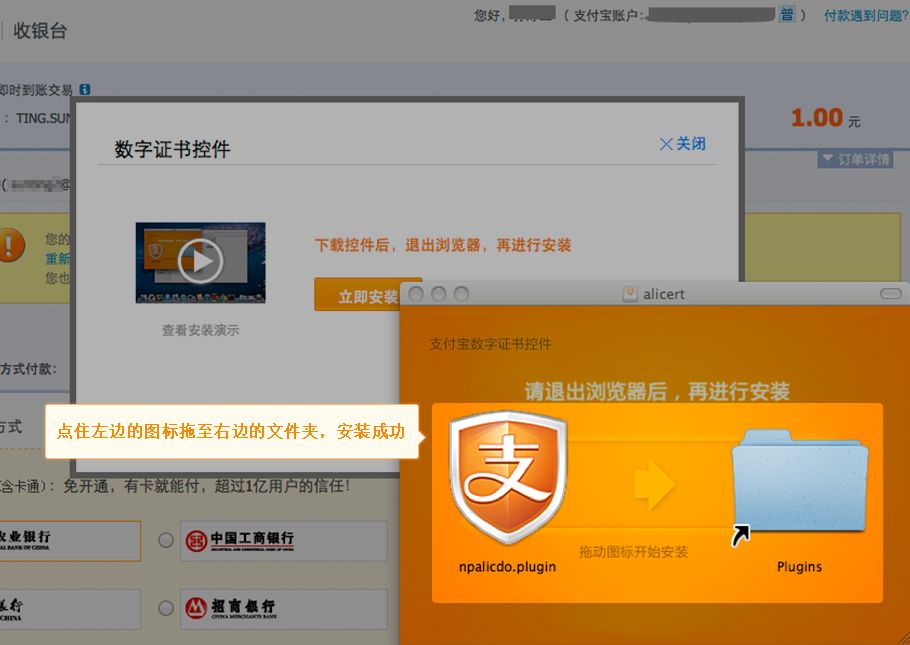Click the 数字证书控件 dialog title
The width and height of the screenshot is (910, 645).
[x=172, y=149]
